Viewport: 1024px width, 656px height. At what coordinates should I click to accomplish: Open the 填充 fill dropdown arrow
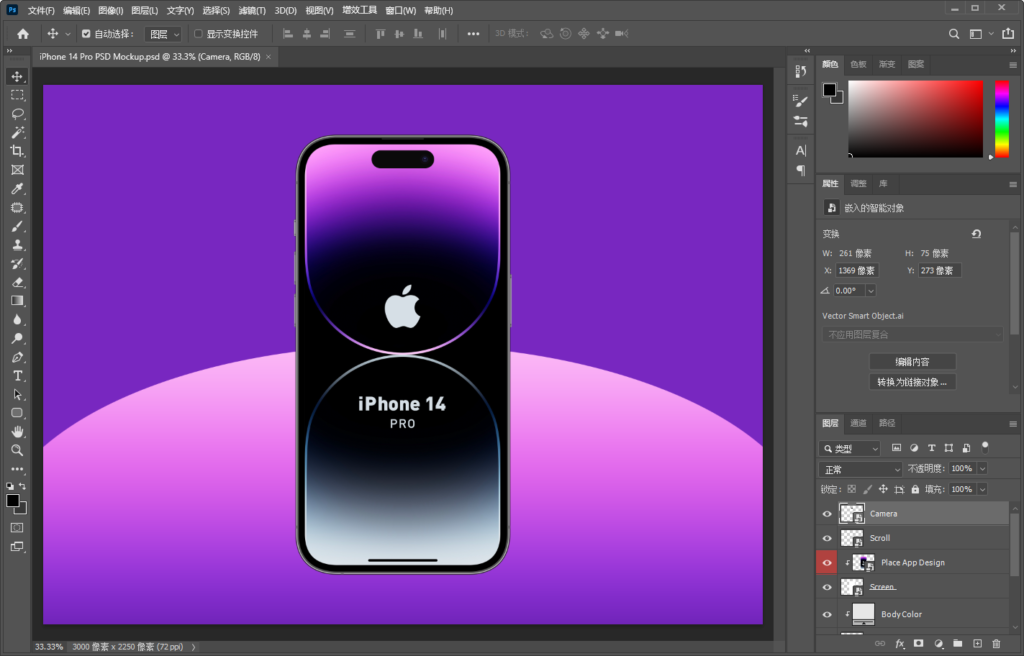coord(982,489)
